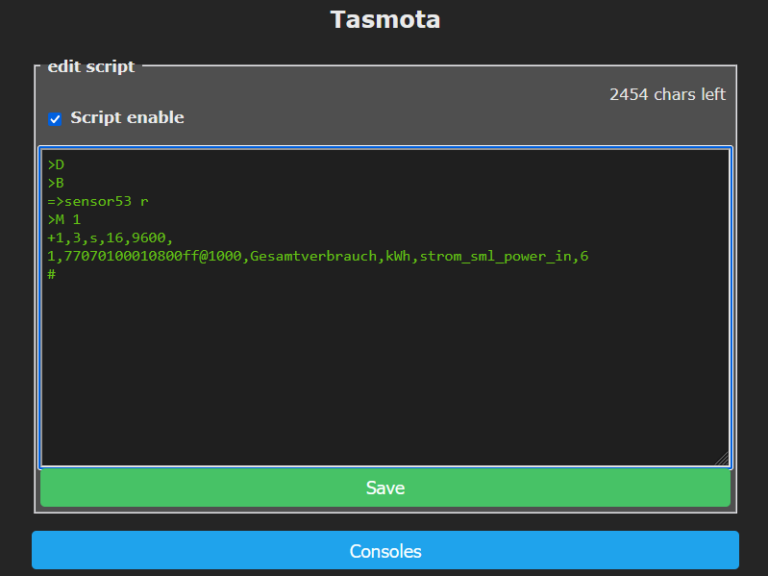
Task: Click the Tasmota page title
Action: click(x=385, y=20)
